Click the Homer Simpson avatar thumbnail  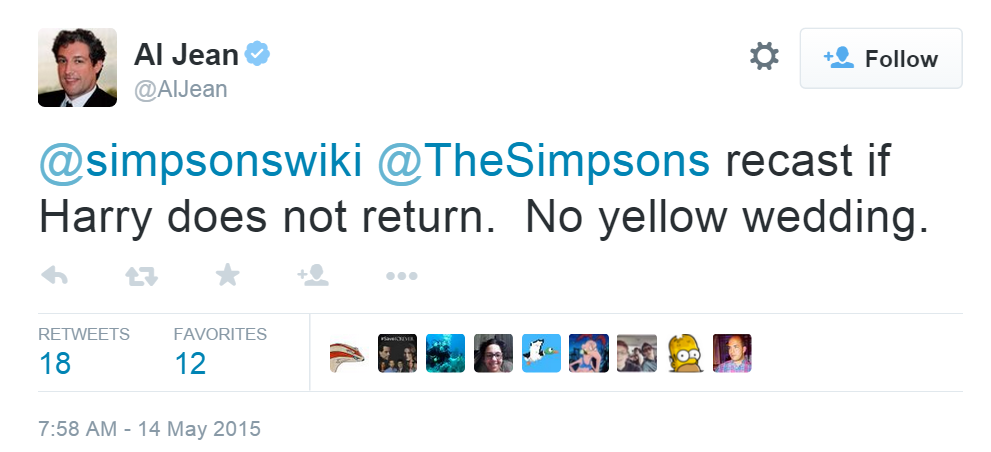tap(685, 353)
